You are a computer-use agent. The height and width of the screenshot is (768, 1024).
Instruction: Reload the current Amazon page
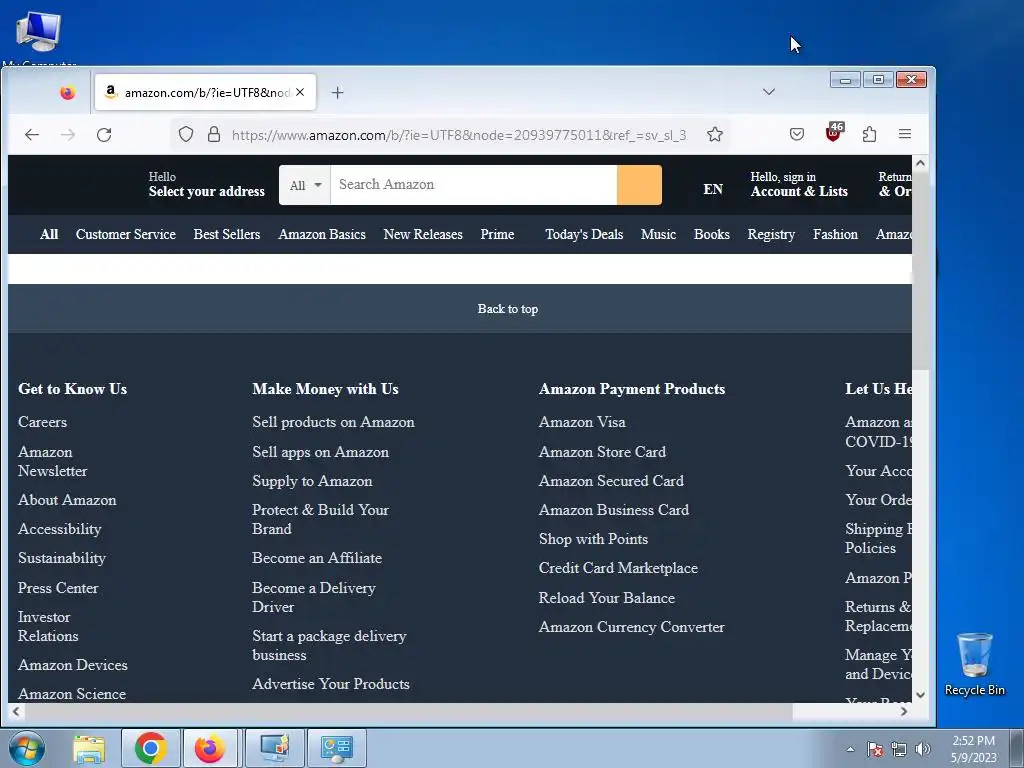click(104, 135)
